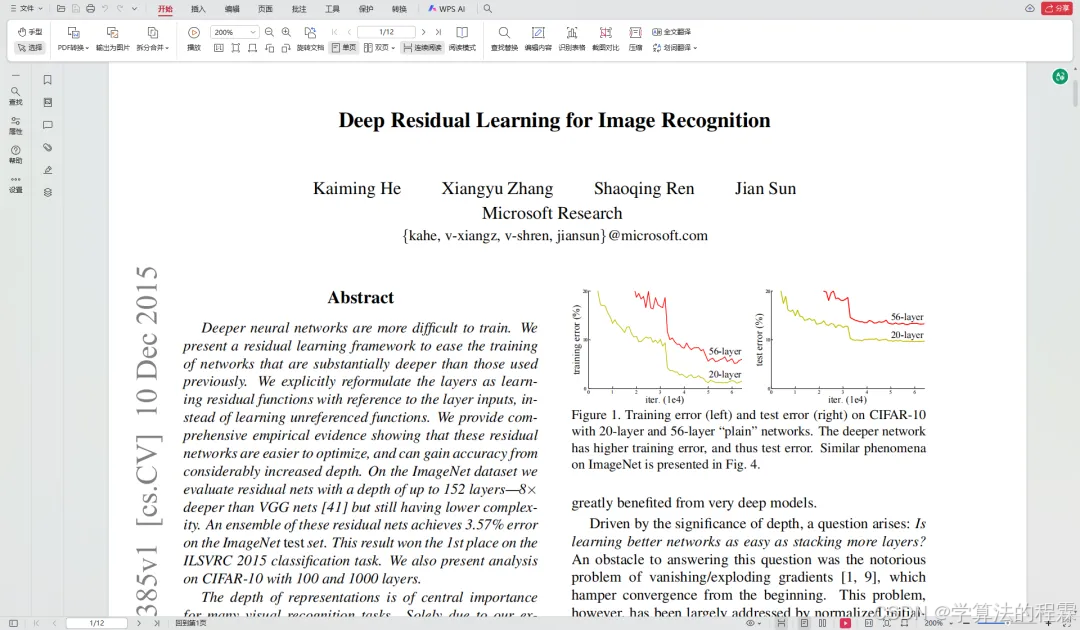Click the cloud sync icon
Viewport: 1080px width, 630px height.
1030,8
